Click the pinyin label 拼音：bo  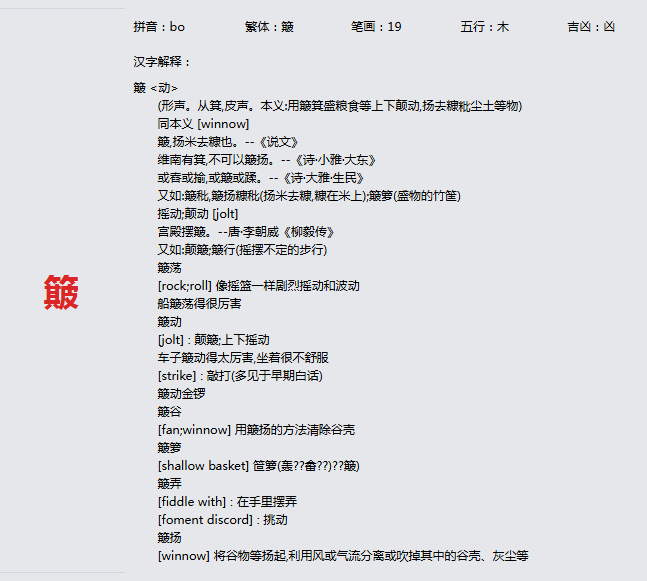(x=159, y=27)
